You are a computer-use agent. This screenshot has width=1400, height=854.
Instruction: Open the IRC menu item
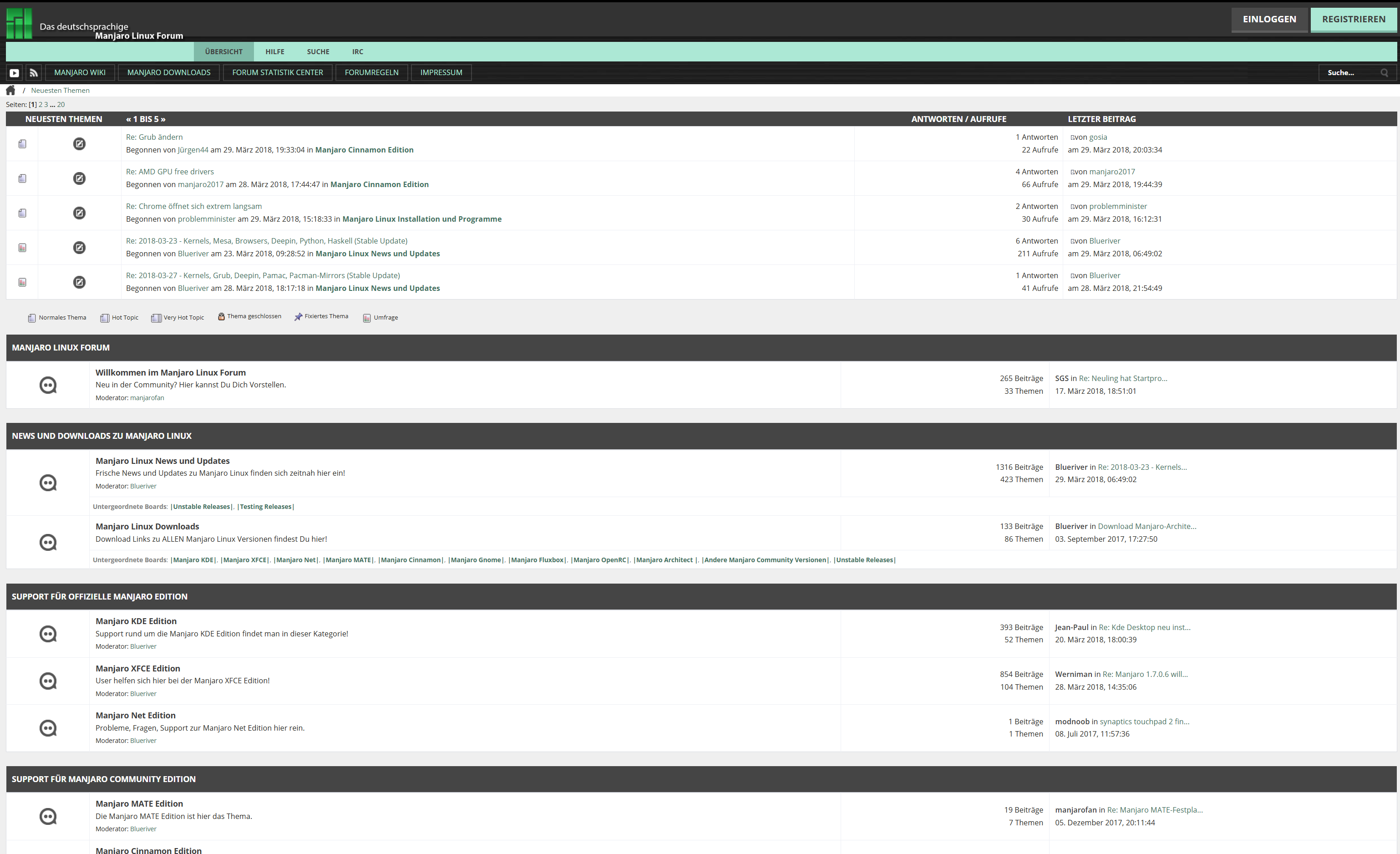pos(357,52)
